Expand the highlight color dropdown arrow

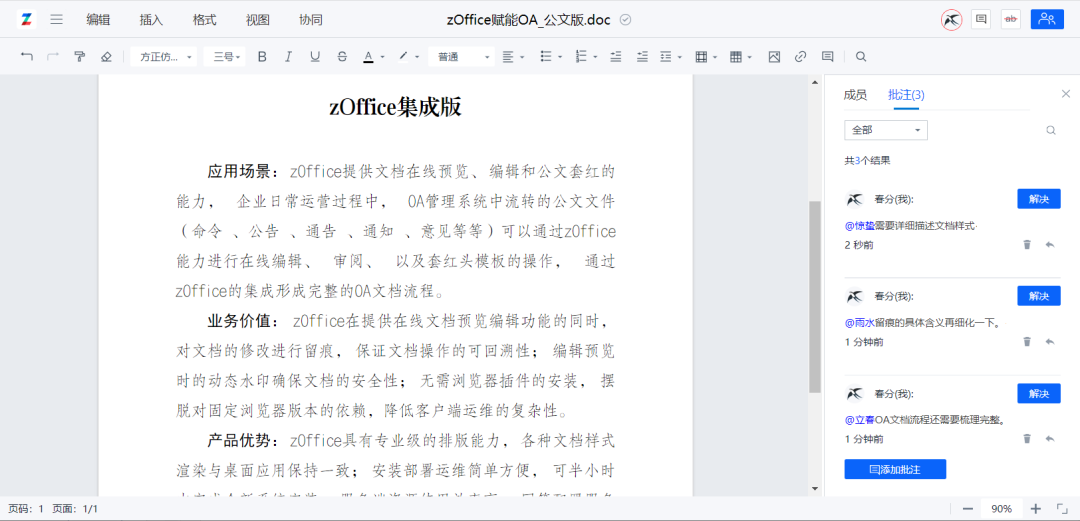[x=417, y=57]
